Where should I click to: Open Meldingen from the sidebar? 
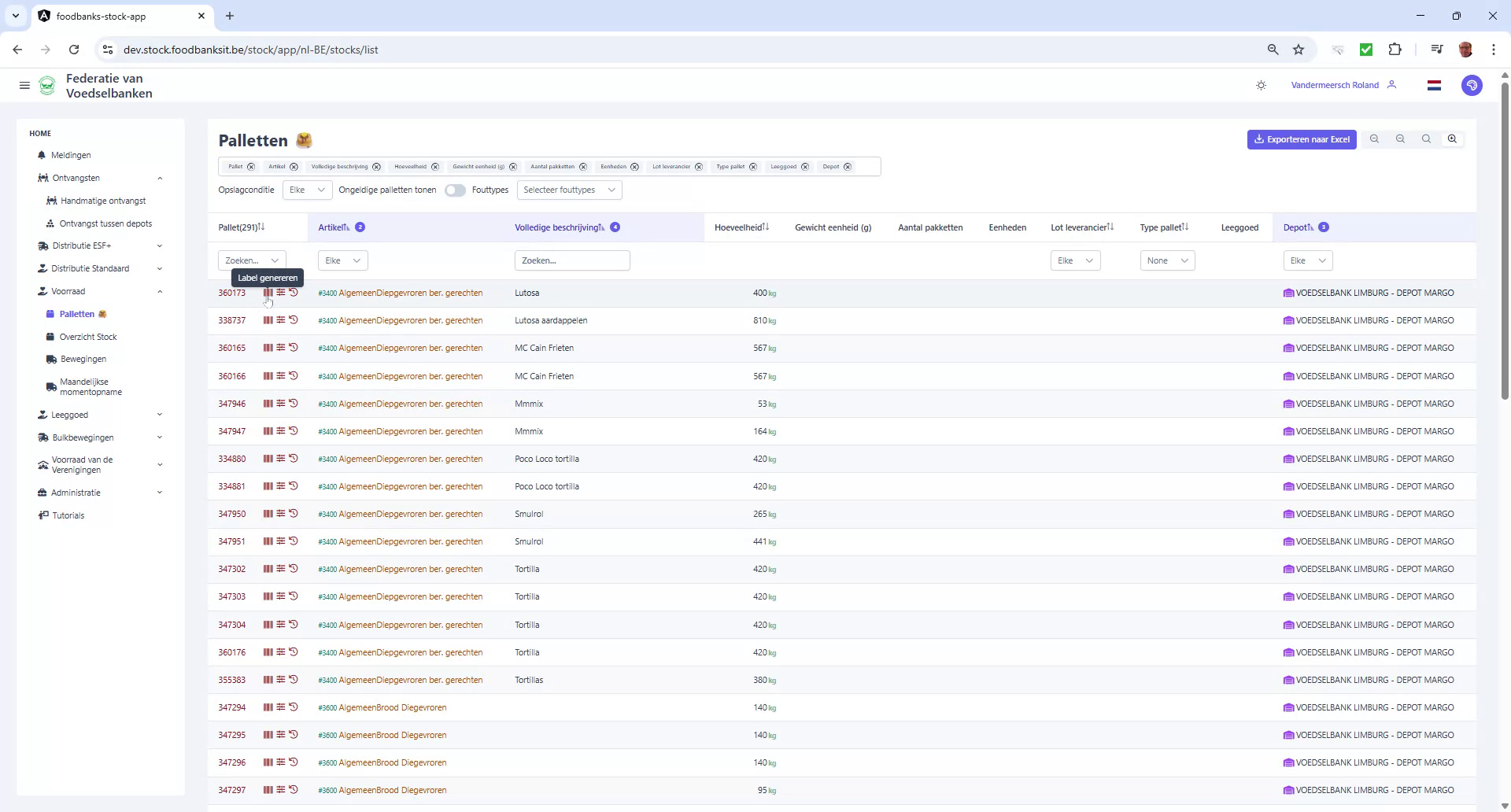coord(73,155)
